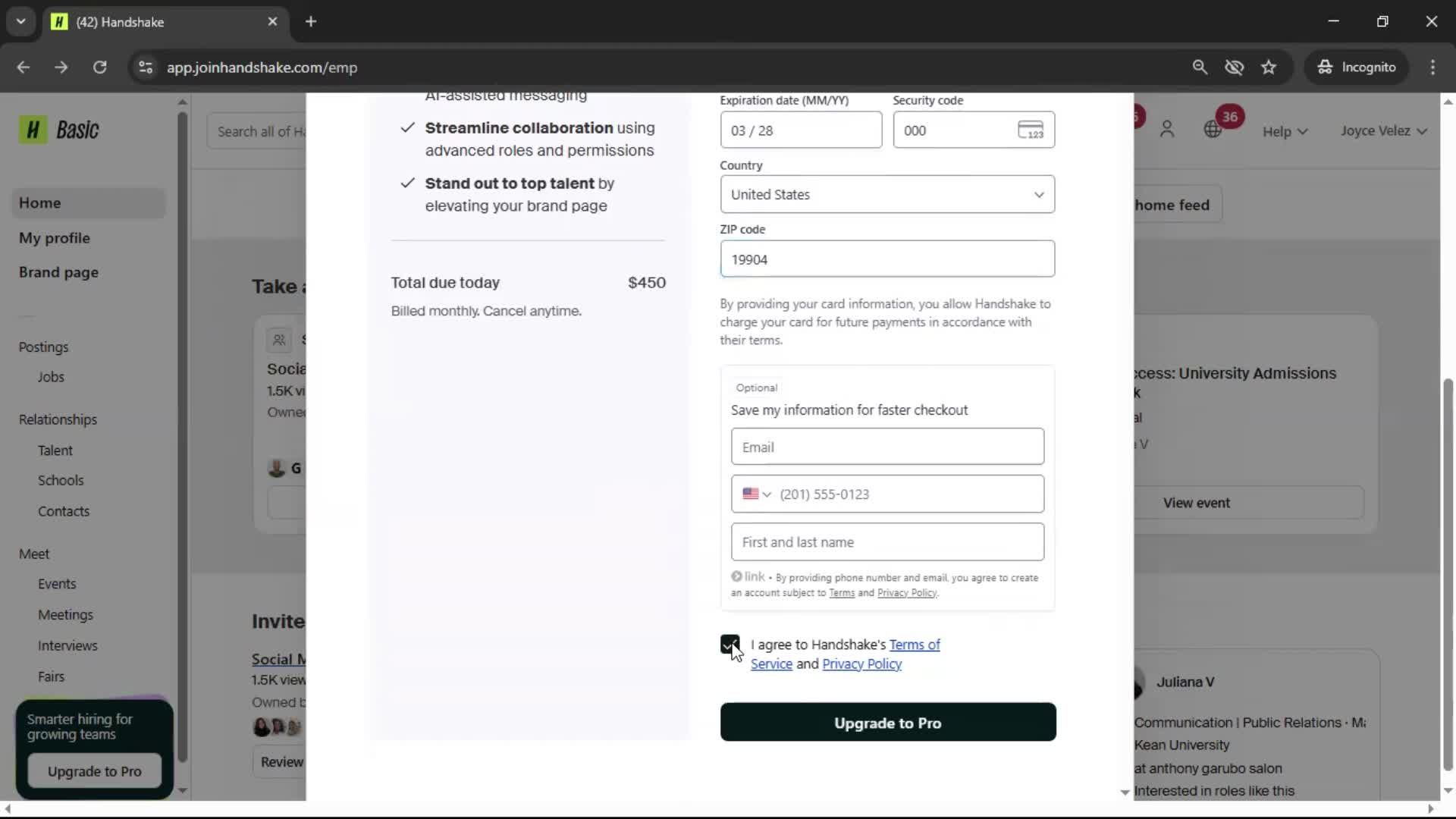Click the Review button on the job card
The width and height of the screenshot is (1456, 819).
tap(279, 762)
